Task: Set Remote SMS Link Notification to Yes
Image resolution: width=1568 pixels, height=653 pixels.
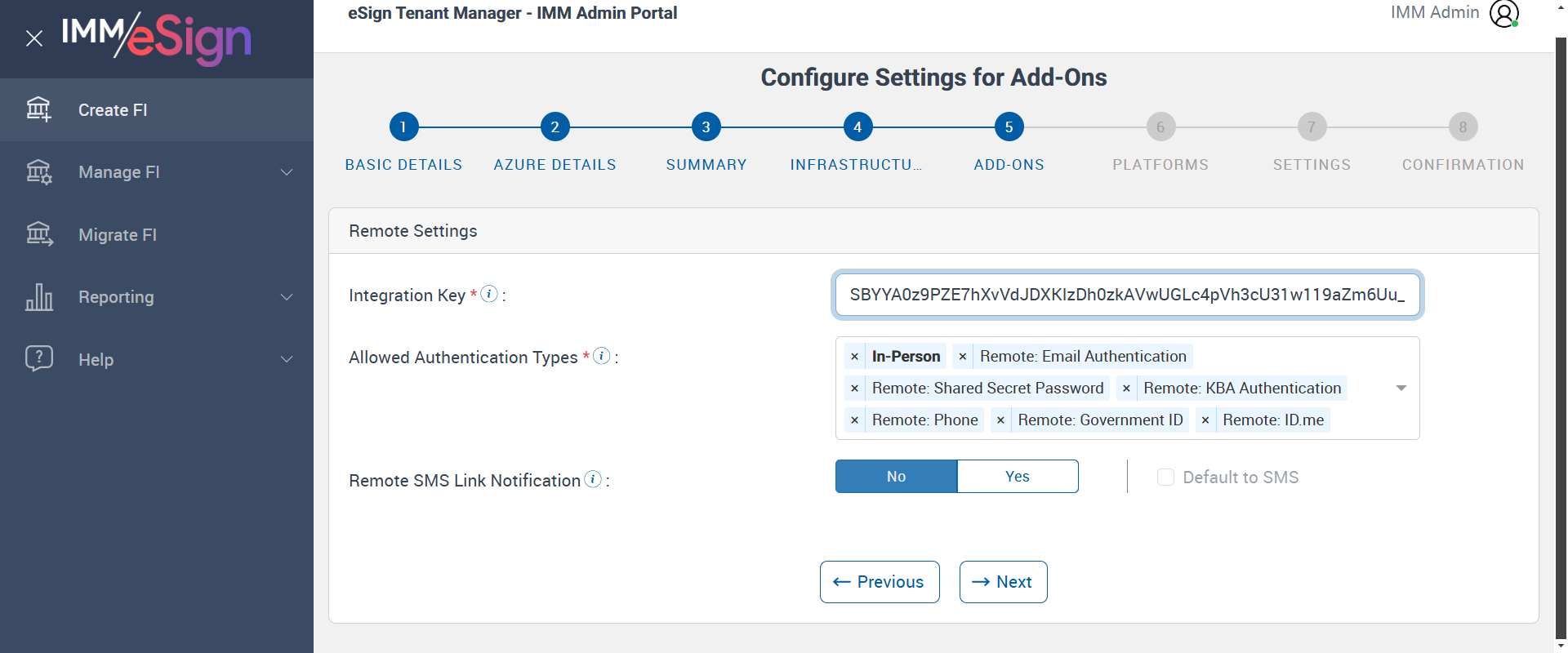Action: 1017,477
